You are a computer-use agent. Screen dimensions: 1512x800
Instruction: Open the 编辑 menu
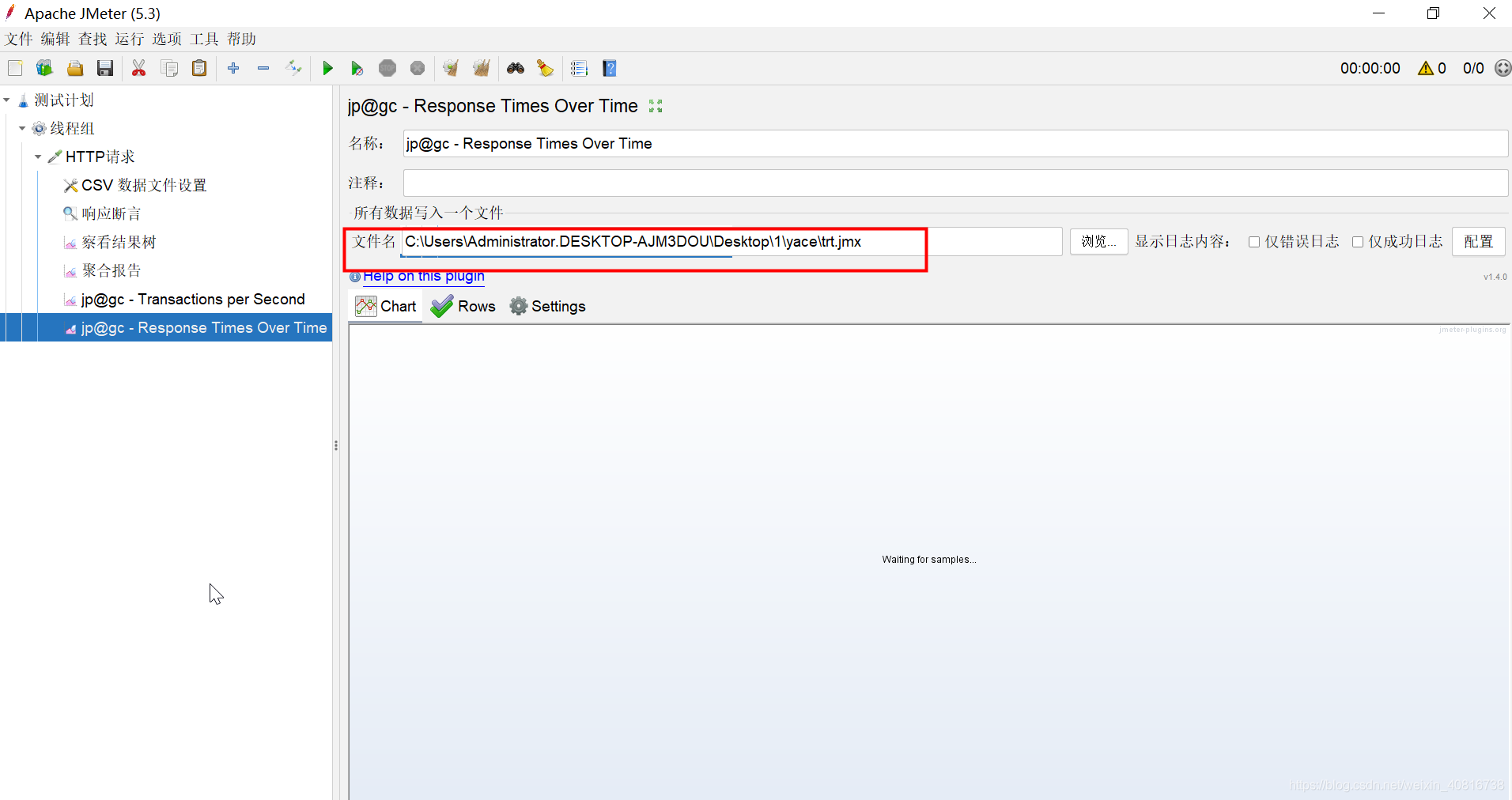(x=55, y=39)
